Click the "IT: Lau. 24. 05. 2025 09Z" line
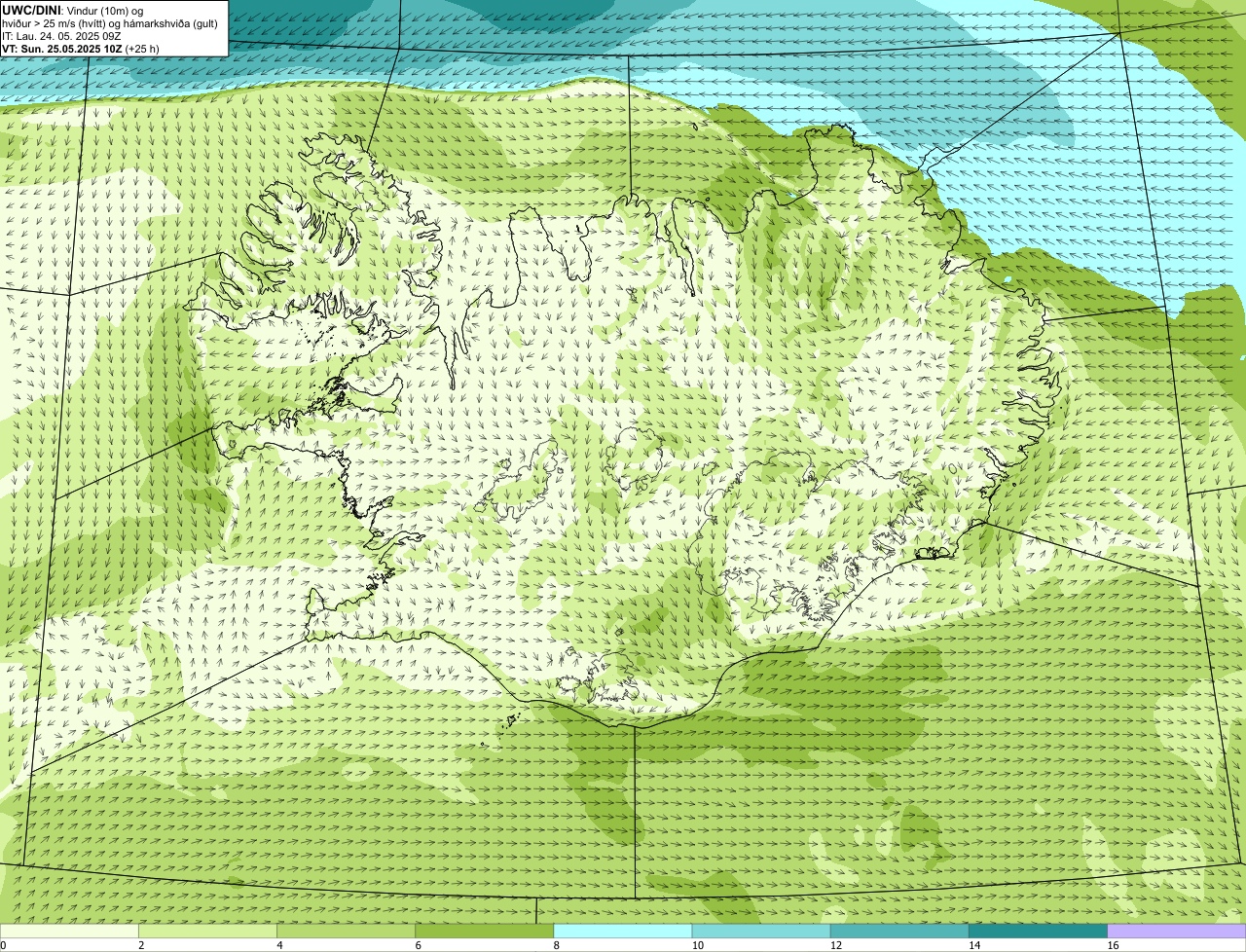This screenshot has width=1246, height=952. coord(61,36)
